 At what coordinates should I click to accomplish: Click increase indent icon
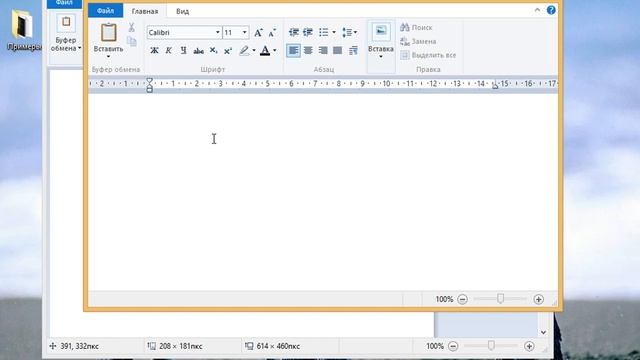(x=308, y=32)
